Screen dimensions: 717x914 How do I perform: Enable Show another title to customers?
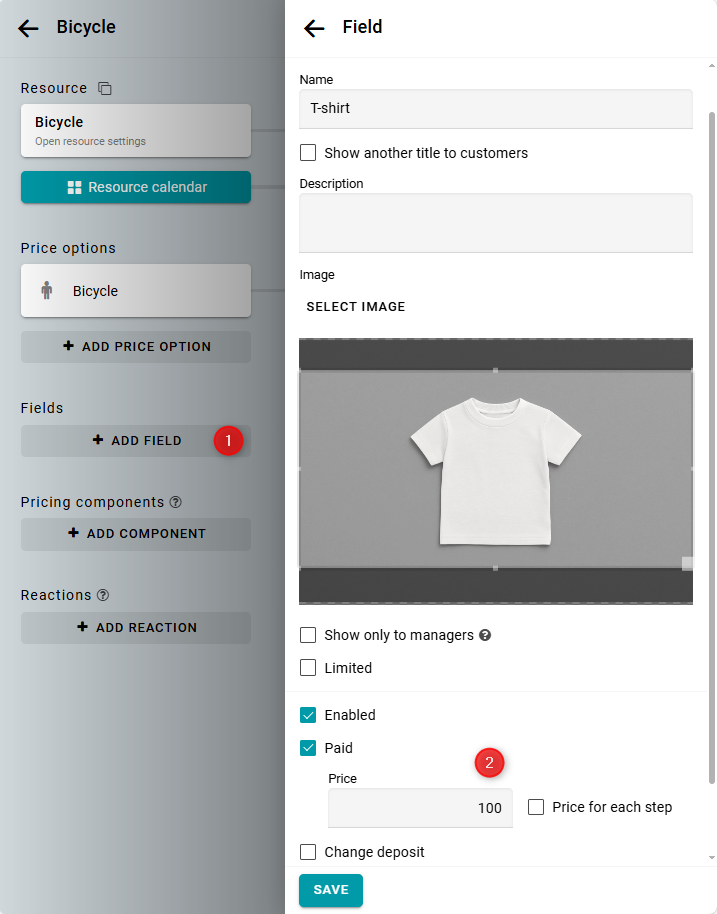[x=308, y=153]
